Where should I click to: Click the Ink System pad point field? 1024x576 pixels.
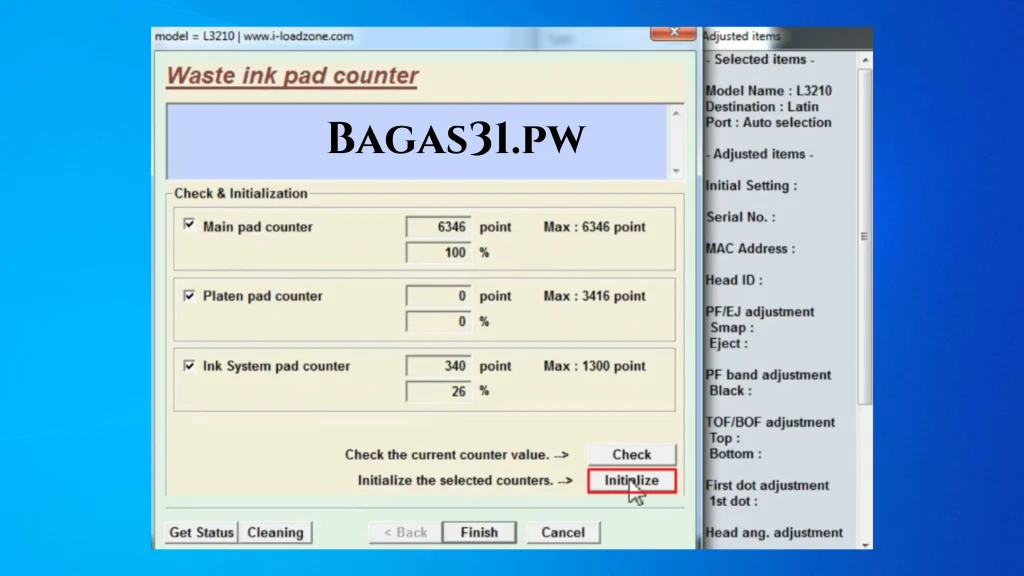tap(438, 366)
